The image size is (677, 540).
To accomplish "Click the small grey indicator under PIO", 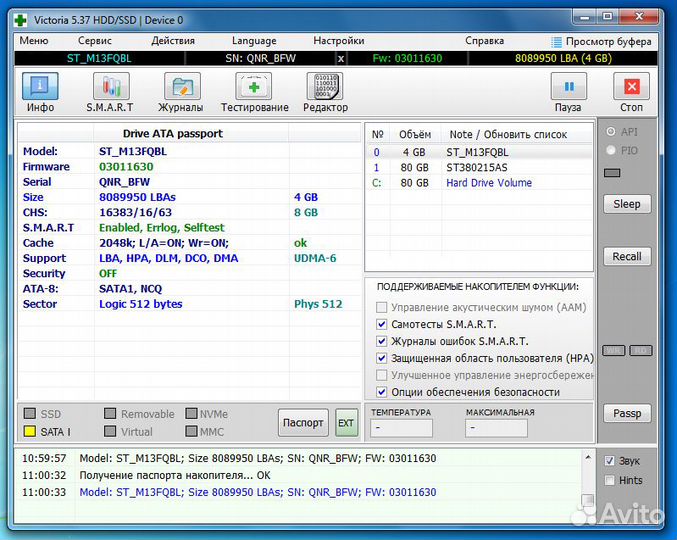I will 612,173.
